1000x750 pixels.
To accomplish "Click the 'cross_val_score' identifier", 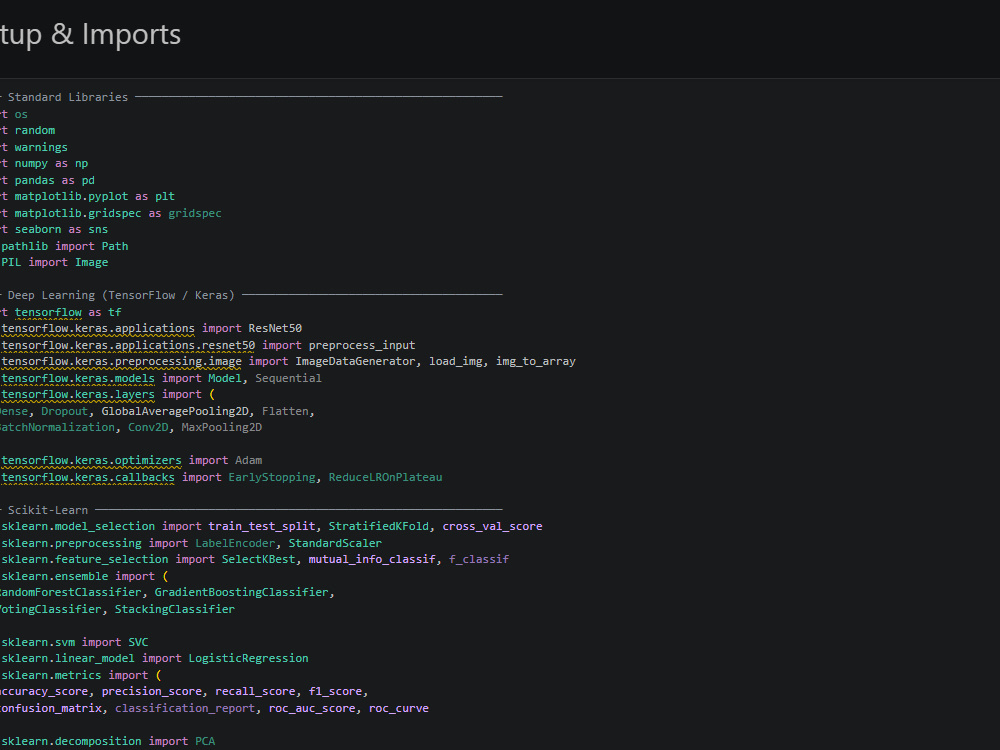I will (492, 526).
